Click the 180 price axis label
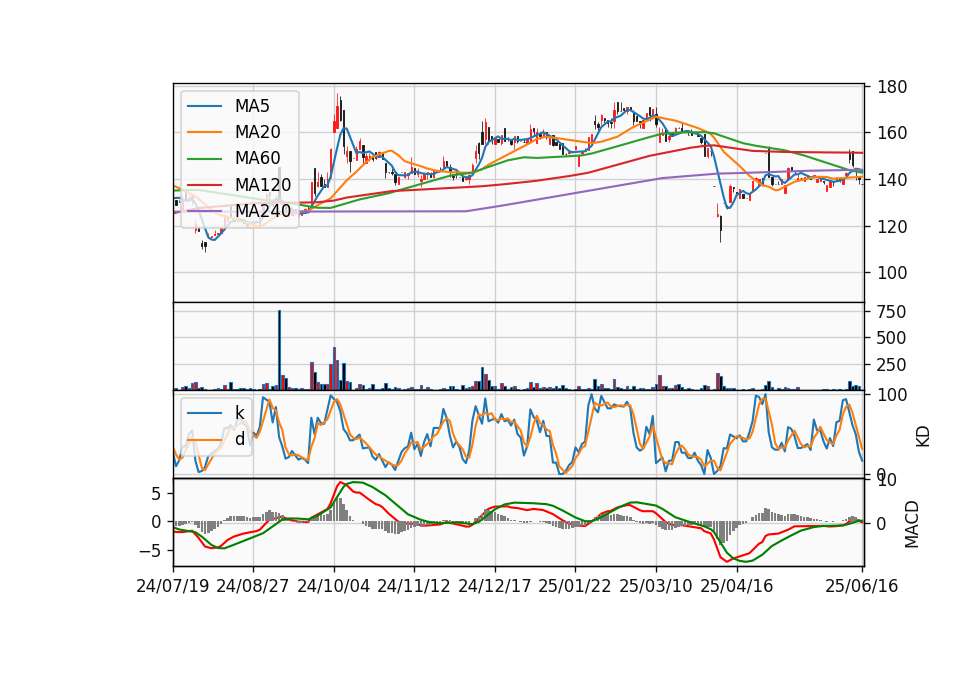960x690 pixels. pyautogui.click(x=892, y=87)
